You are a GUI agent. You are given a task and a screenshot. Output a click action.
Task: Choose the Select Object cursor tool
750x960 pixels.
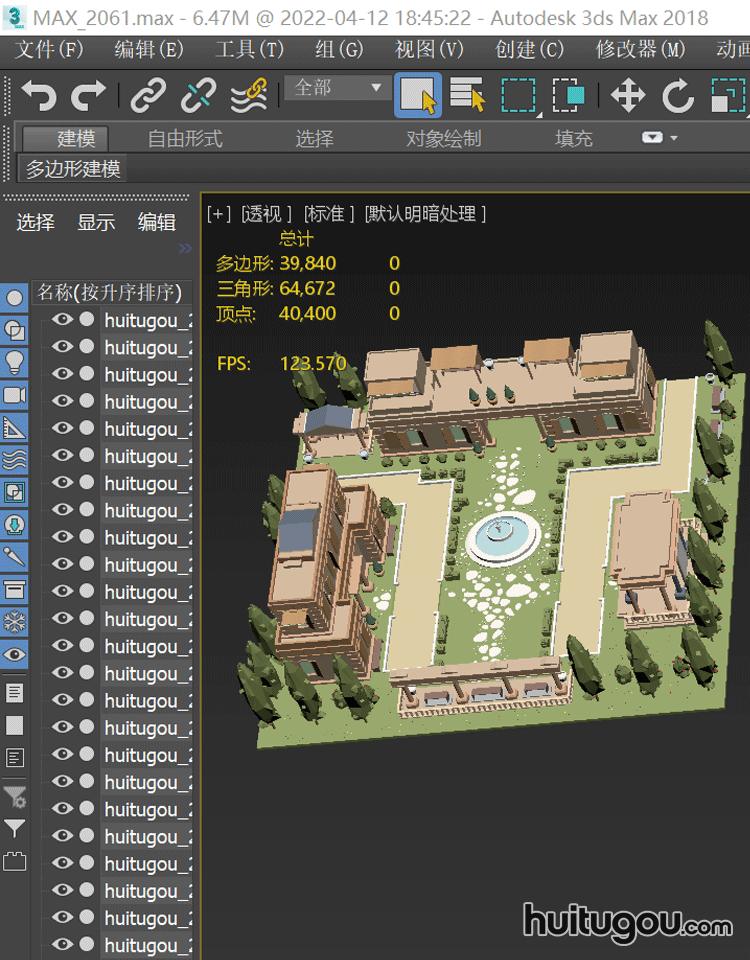[418, 96]
